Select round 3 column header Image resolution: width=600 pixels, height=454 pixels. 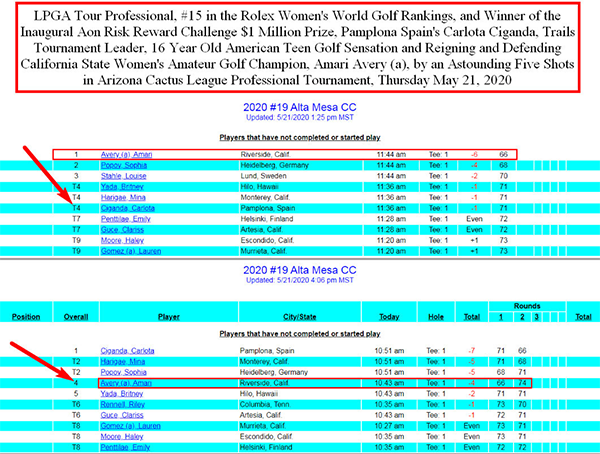tap(536, 317)
